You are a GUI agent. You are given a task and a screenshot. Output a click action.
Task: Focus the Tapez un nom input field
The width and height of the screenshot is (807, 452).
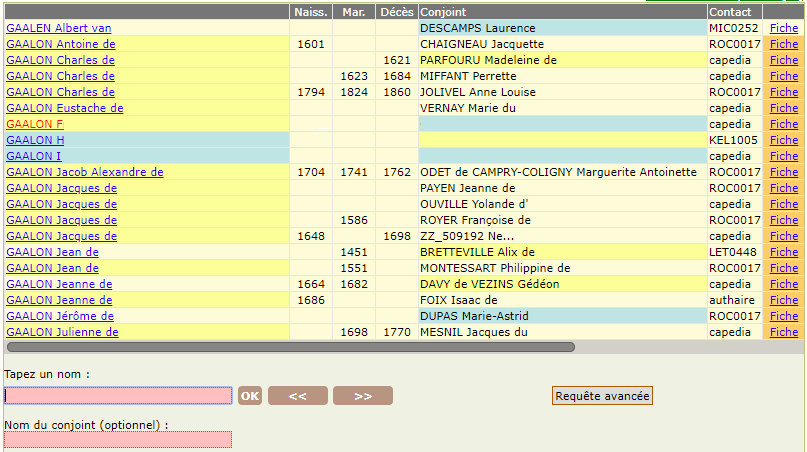118,396
